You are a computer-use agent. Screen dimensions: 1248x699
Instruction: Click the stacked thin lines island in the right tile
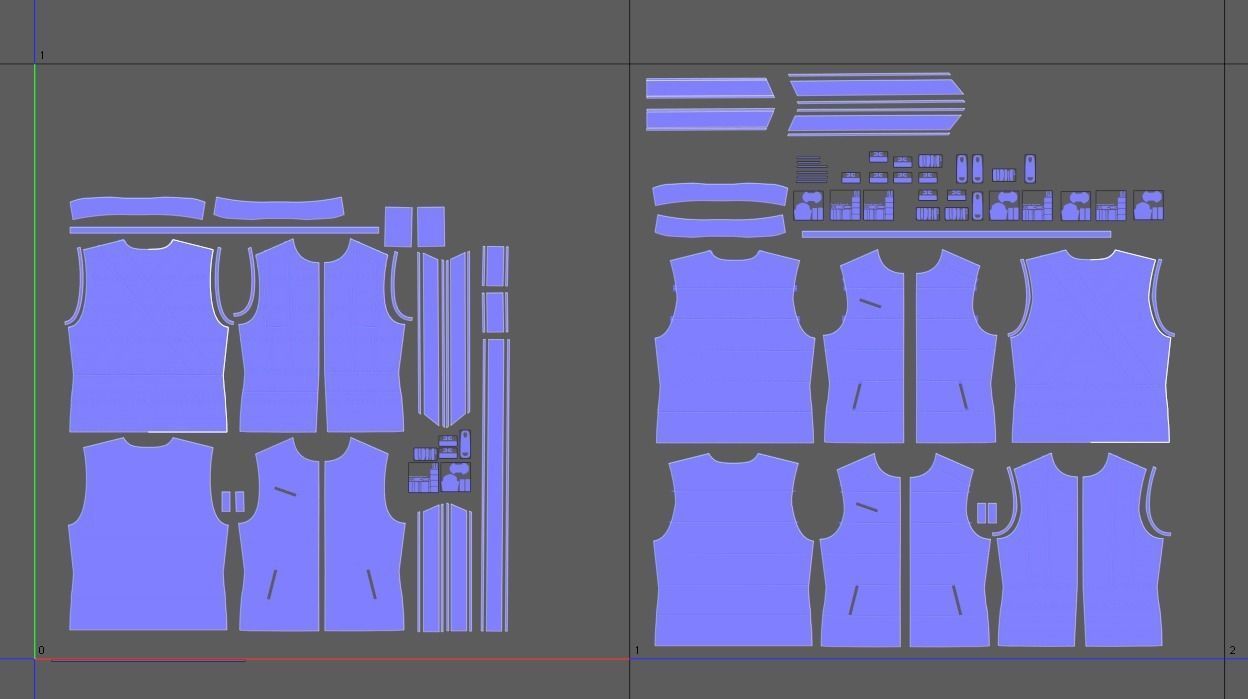[x=811, y=169]
